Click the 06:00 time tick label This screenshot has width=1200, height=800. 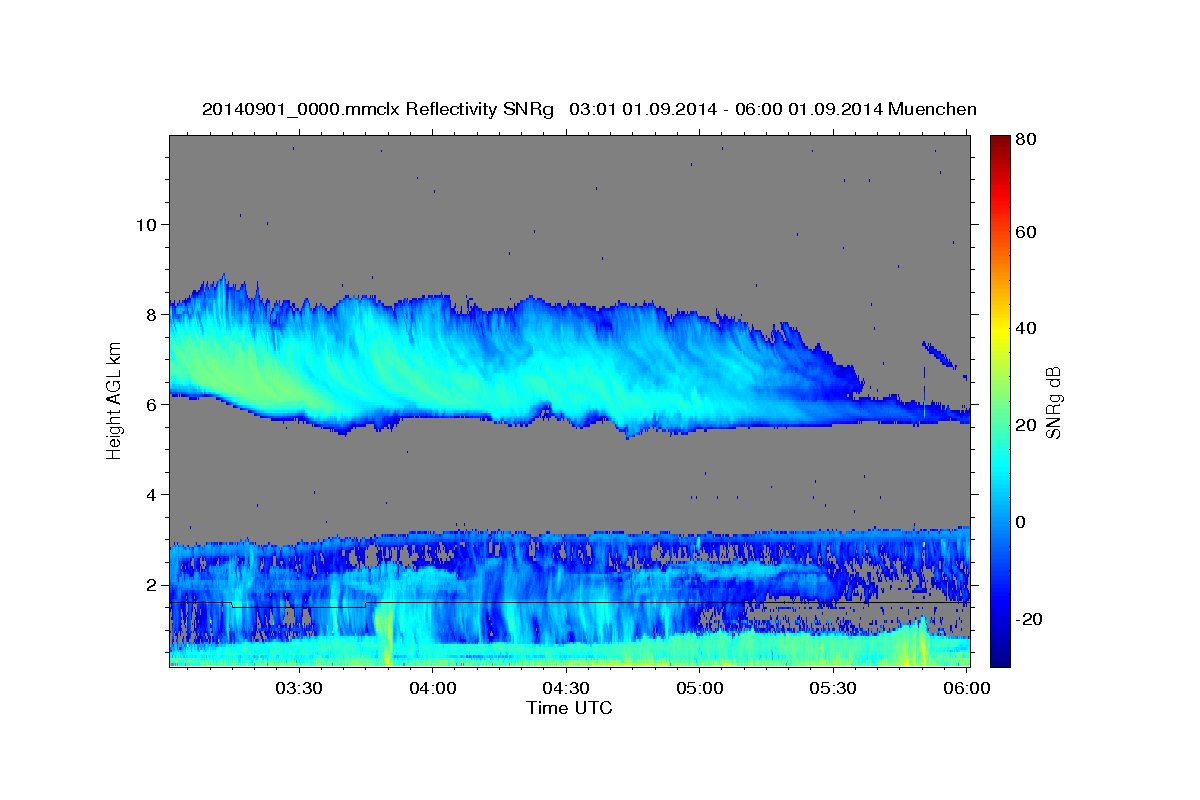(x=967, y=689)
